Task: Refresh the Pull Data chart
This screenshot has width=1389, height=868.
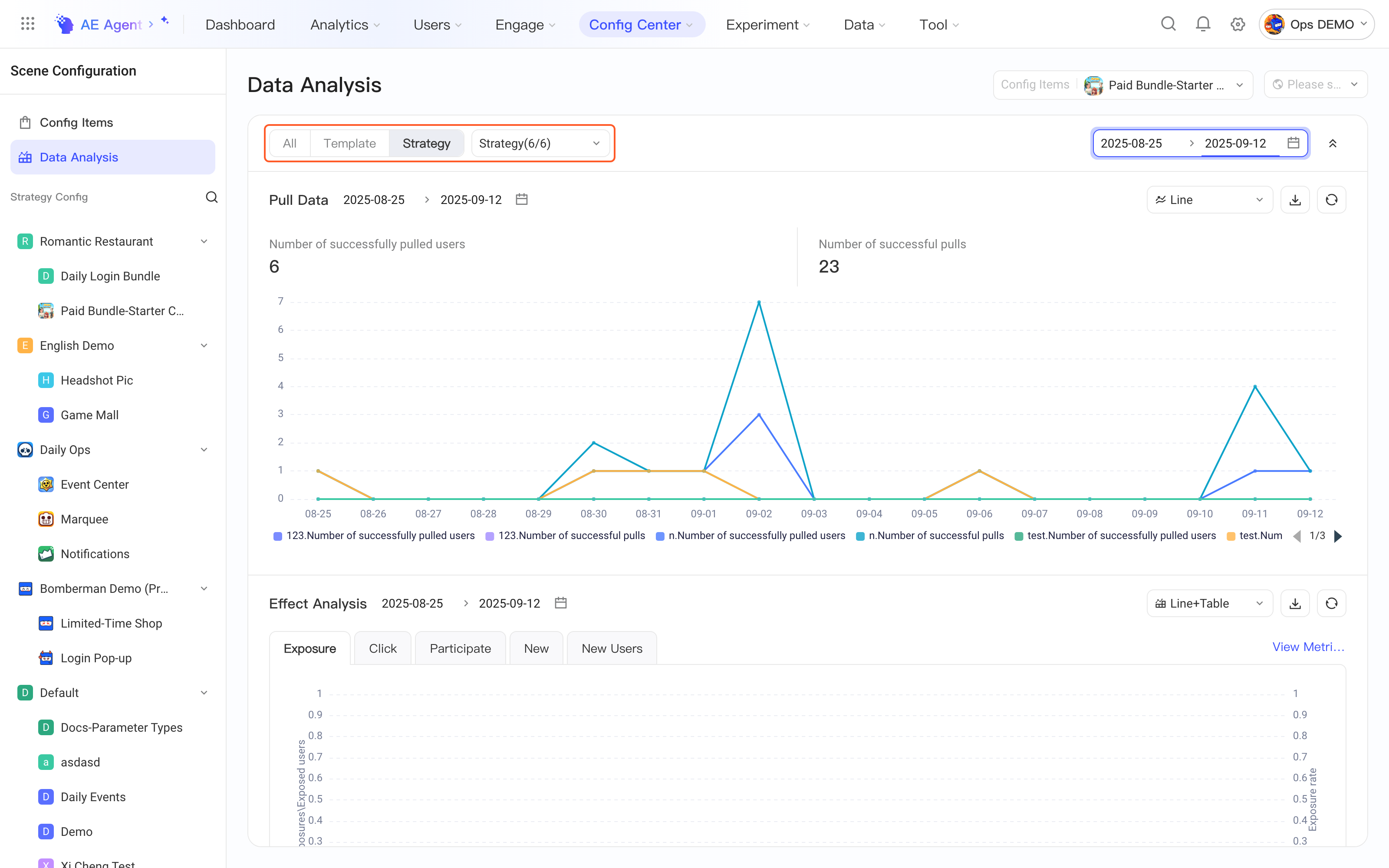Action: pos(1331,200)
